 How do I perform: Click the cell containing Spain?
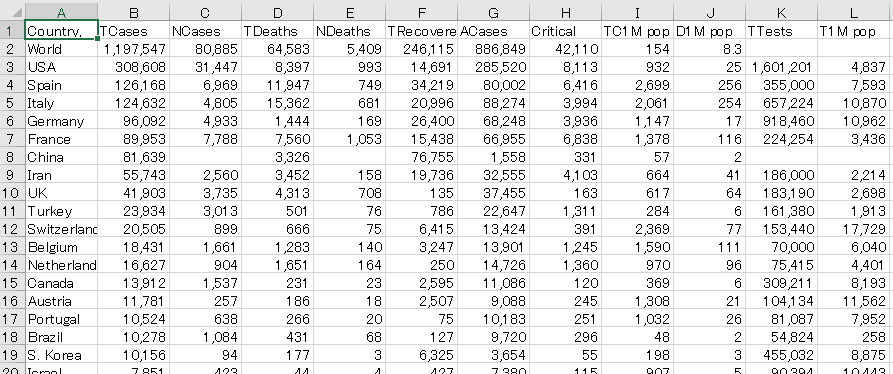[x=62, y=85]
